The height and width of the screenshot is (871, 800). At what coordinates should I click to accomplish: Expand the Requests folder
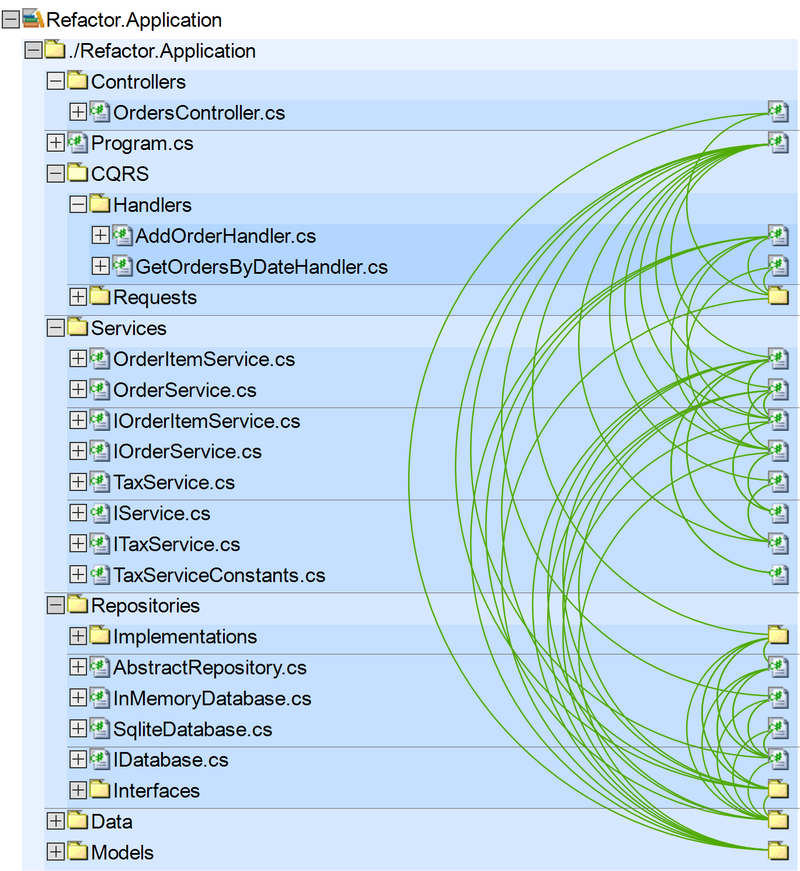pos(77,297)
